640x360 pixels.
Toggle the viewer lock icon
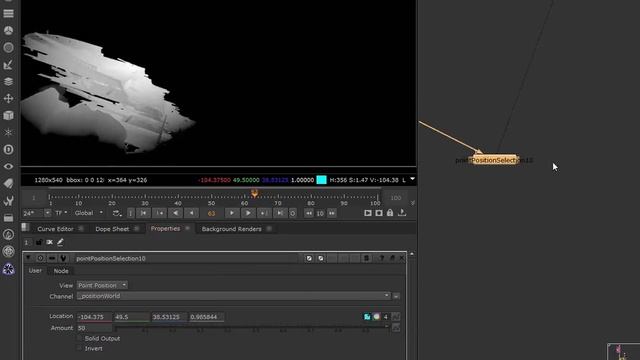click(x=390, y=213)
